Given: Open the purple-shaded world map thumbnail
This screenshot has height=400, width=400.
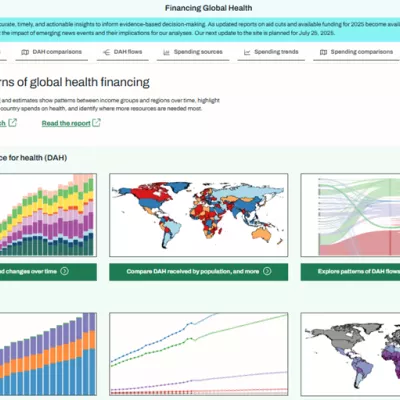Looking at the screenshot, I should coord(350,354).
